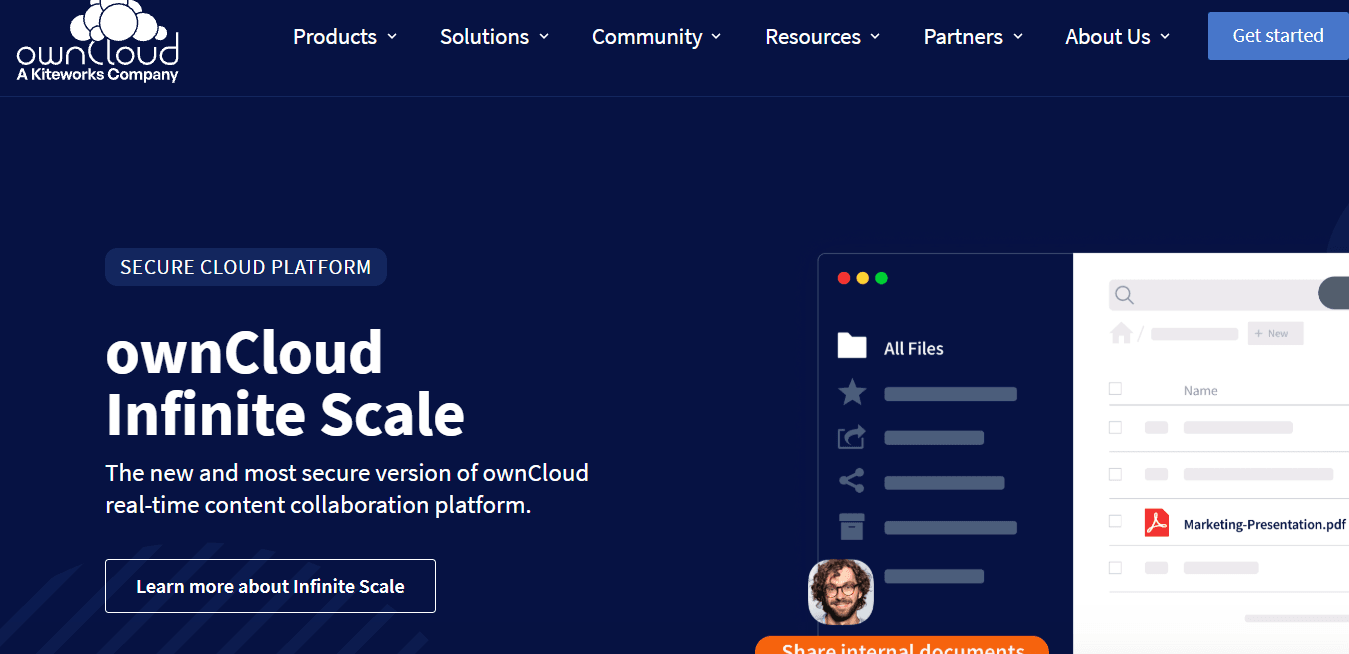Click the red window dot
Screen dimensions: 1349x654
coord(844,278)
